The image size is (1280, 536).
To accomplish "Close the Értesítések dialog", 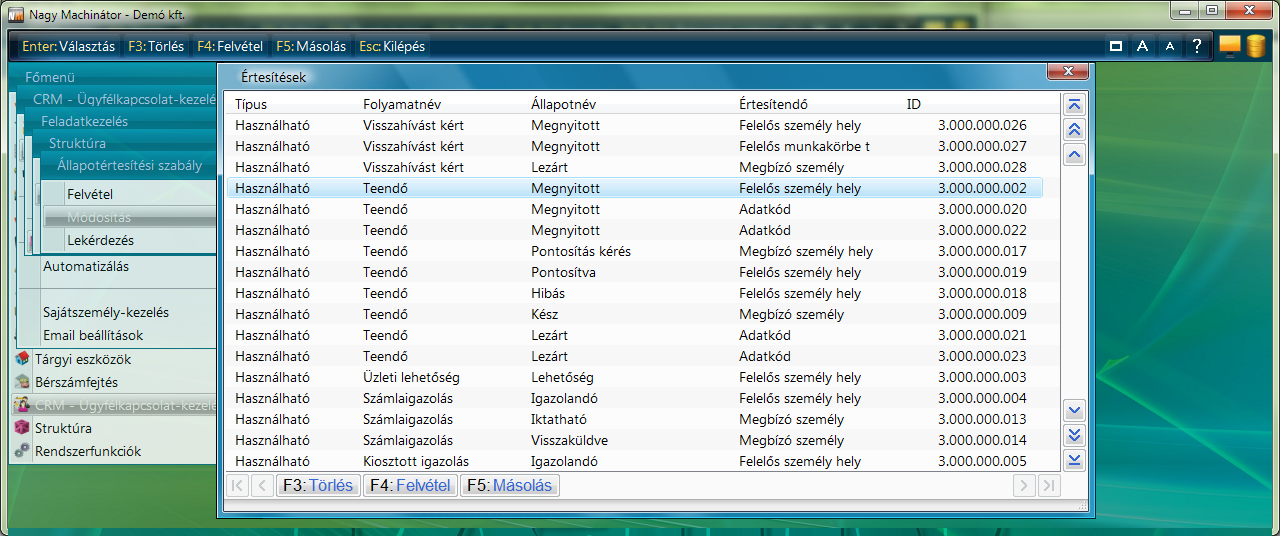I will coord(1067,71).
